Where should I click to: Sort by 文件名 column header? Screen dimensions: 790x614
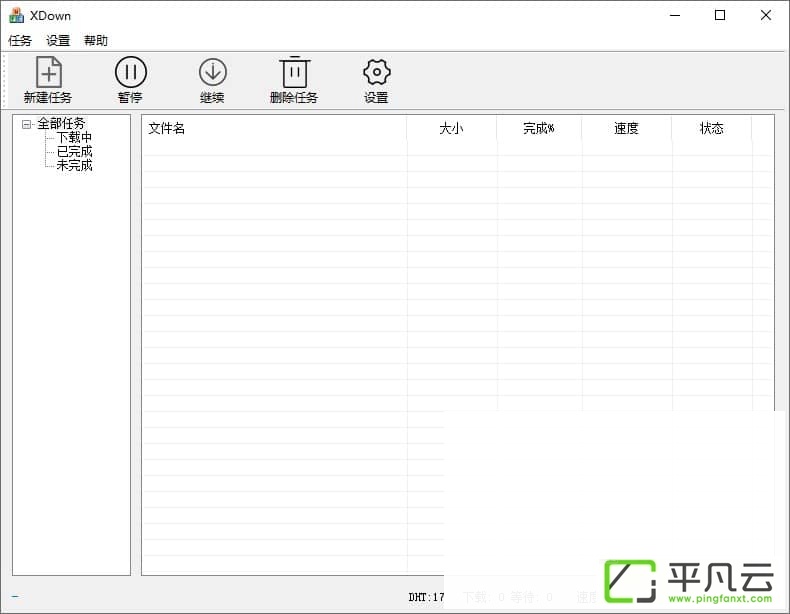point(274,128)
